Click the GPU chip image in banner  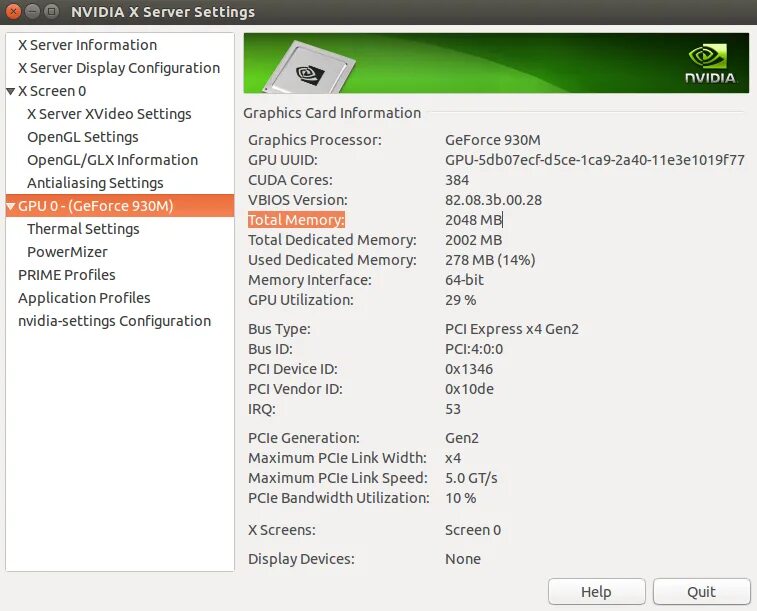click(310, 67)
